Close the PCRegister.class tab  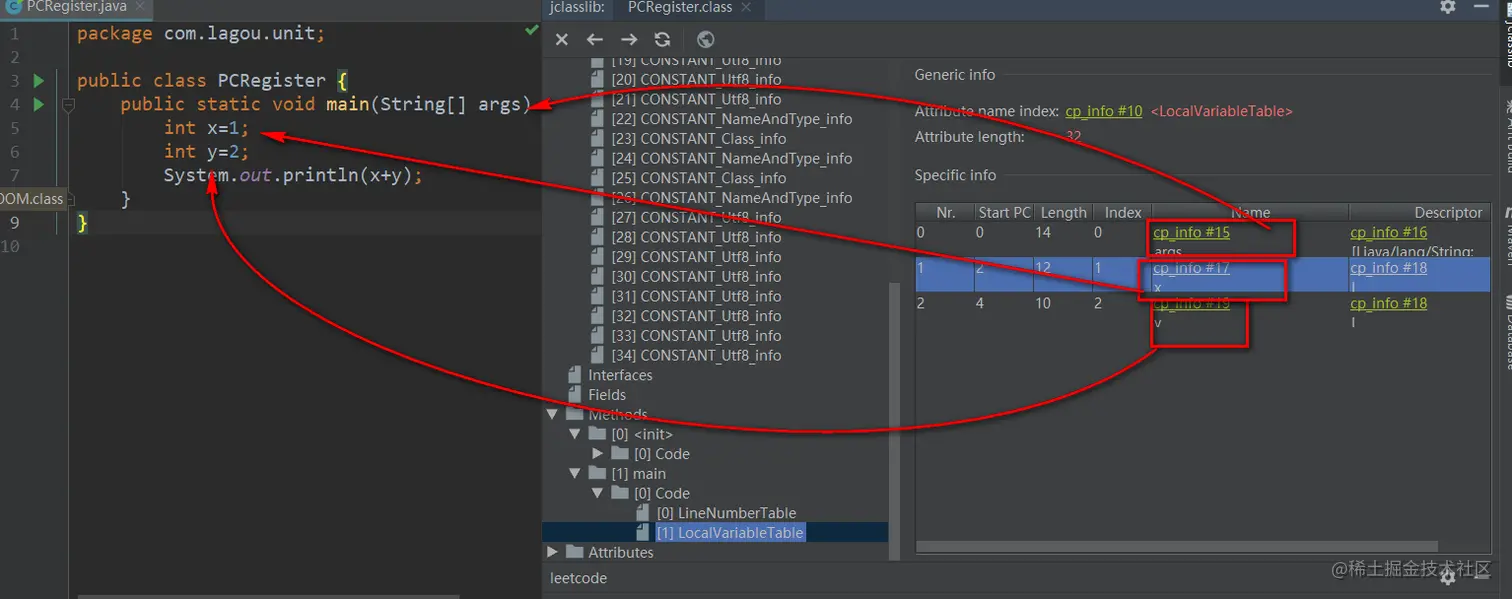point(746,7)
